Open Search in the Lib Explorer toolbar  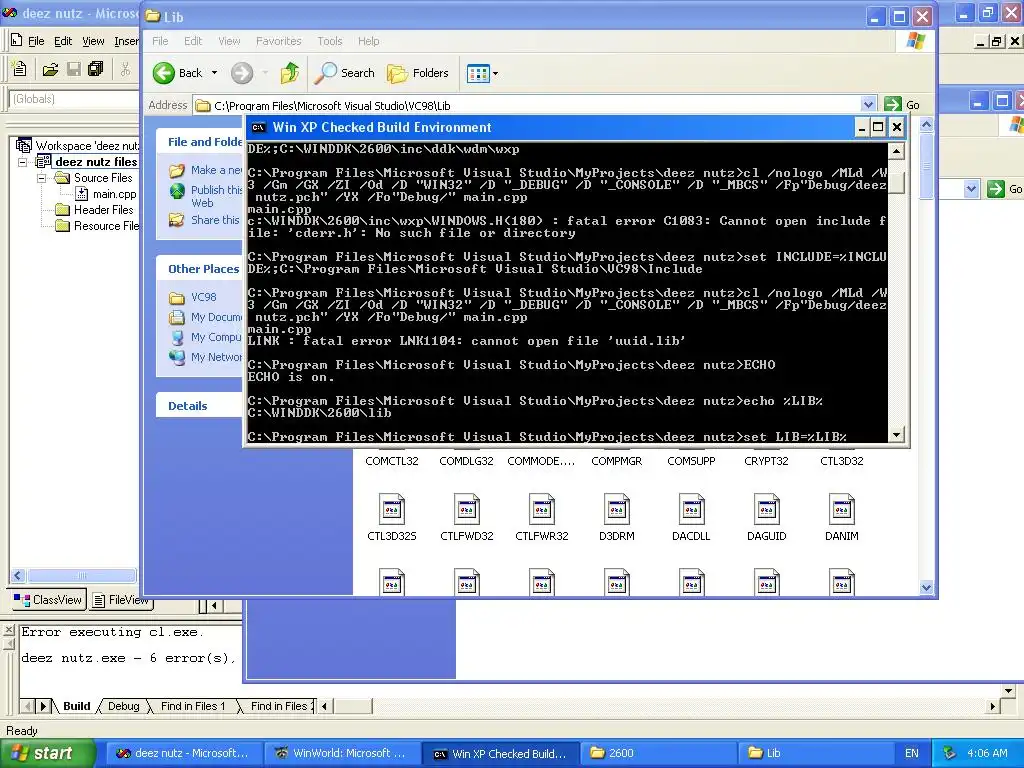(x=344, y=73)
